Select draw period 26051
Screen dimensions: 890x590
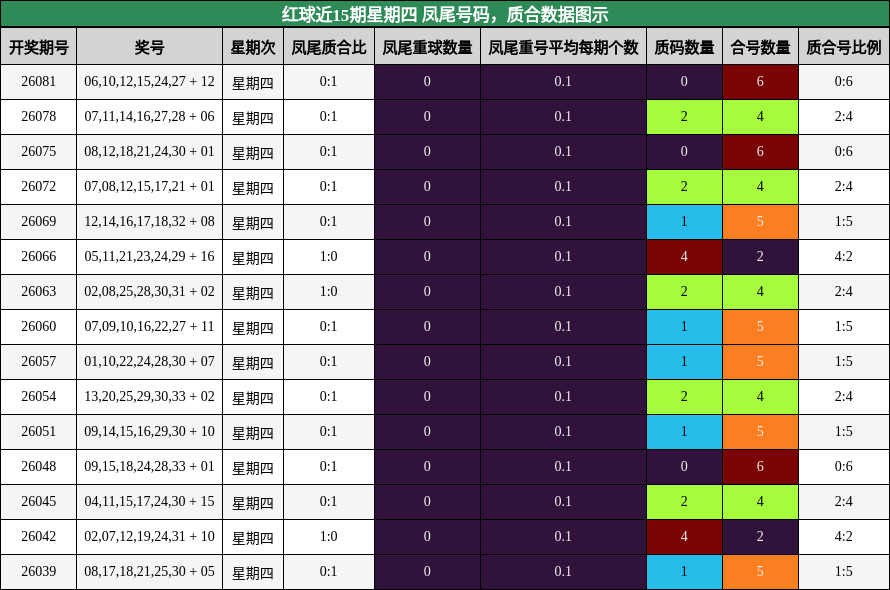39,432
